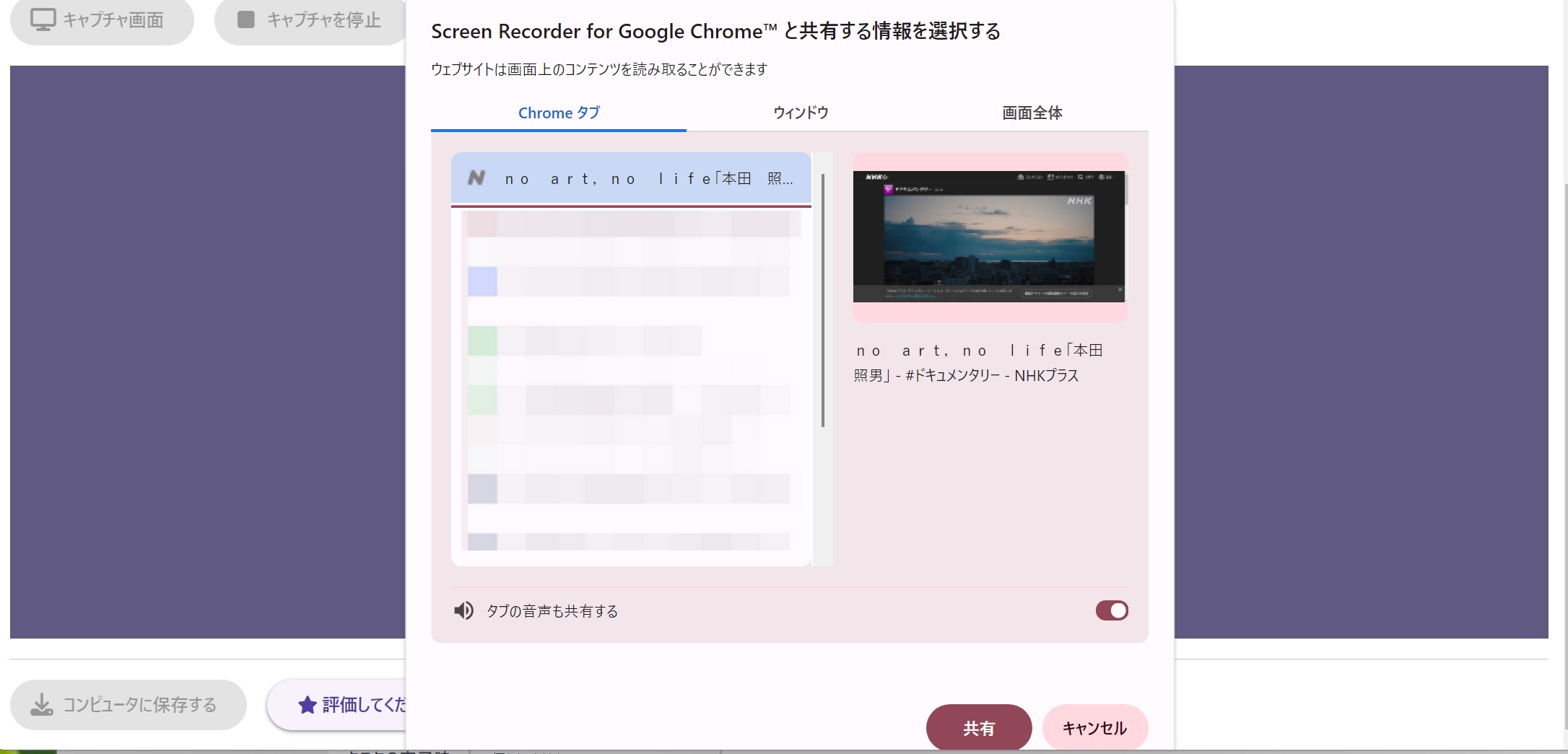1568x754 pixels.
Task: Click the download icon in コンピュータに保存する
Action: point(42,704)
